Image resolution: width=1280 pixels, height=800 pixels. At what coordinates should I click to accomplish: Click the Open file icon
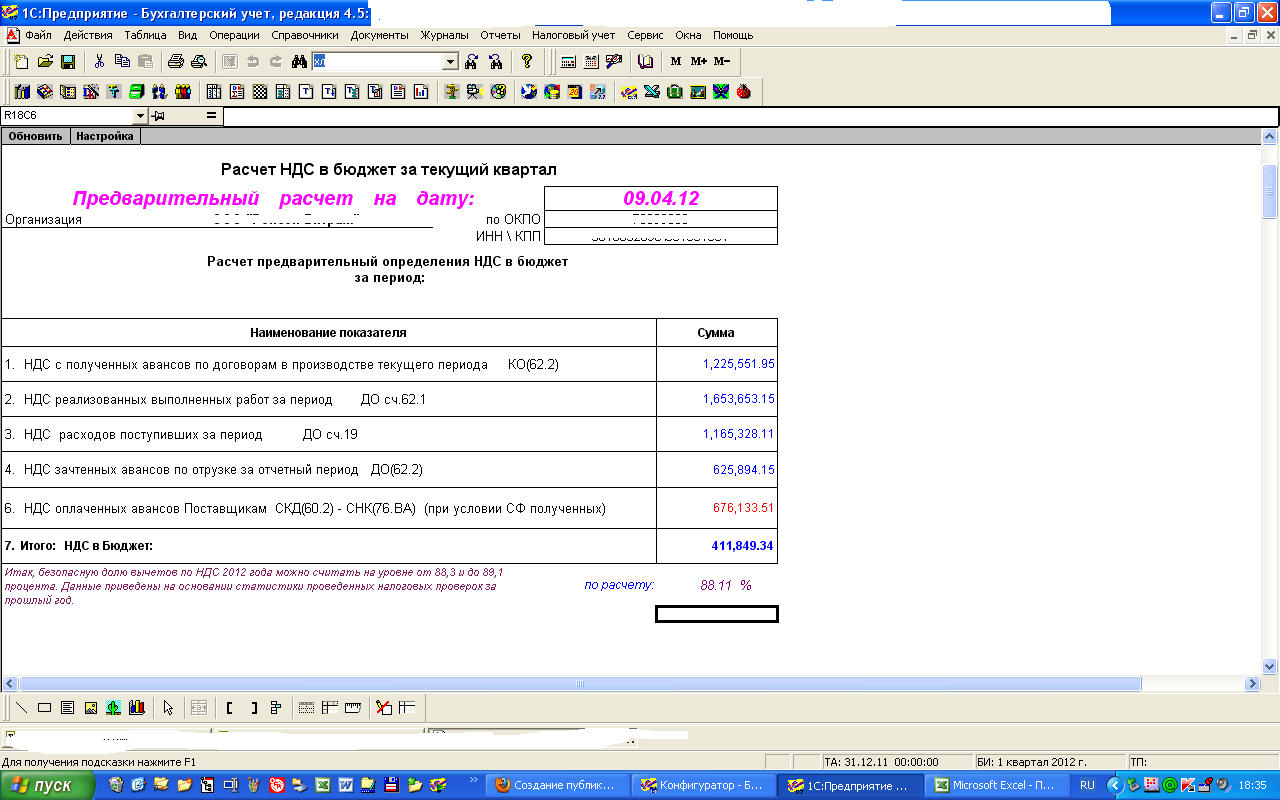(x=45, y=61)
